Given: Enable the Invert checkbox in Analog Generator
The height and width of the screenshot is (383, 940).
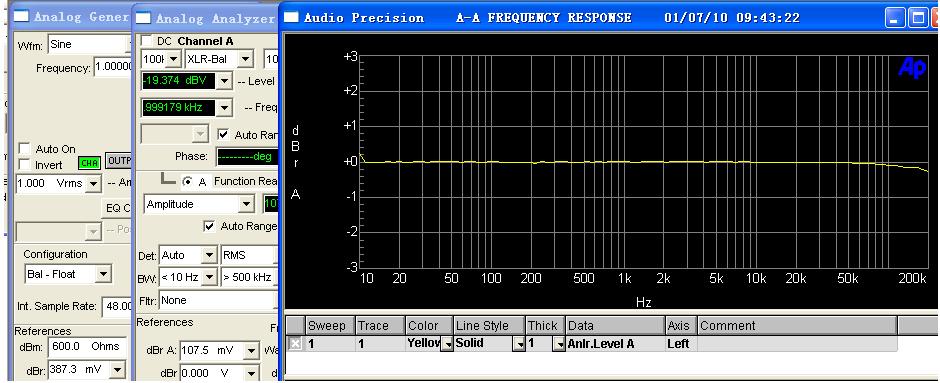Looking at the screenshot, I should (25, 164).
